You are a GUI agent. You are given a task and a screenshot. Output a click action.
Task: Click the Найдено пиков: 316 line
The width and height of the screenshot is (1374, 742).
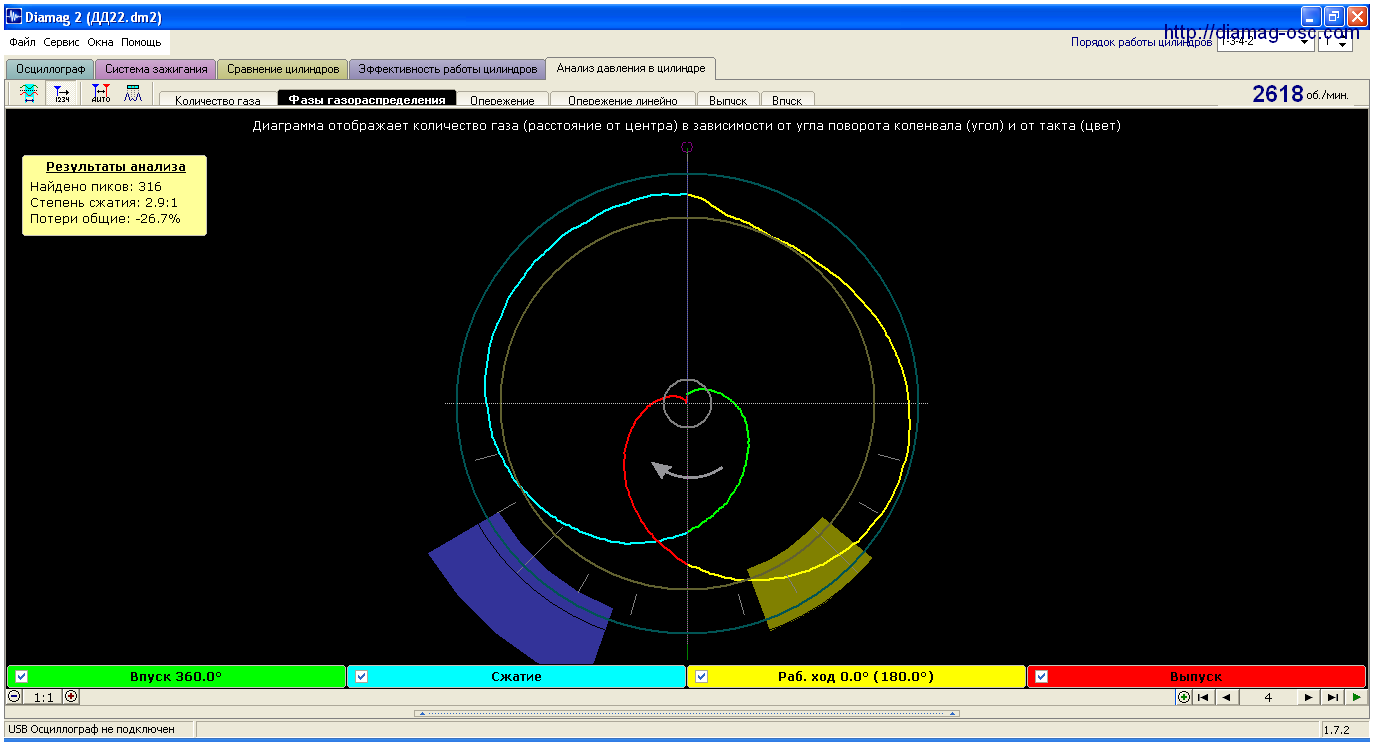(96, 186)
